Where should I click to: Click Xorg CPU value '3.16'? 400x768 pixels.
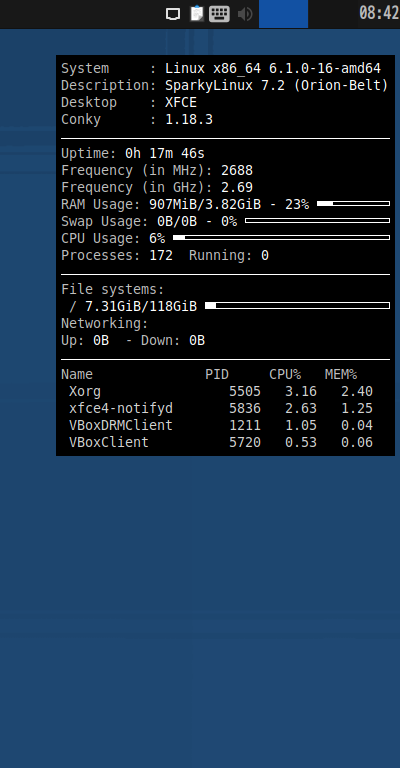301,391
